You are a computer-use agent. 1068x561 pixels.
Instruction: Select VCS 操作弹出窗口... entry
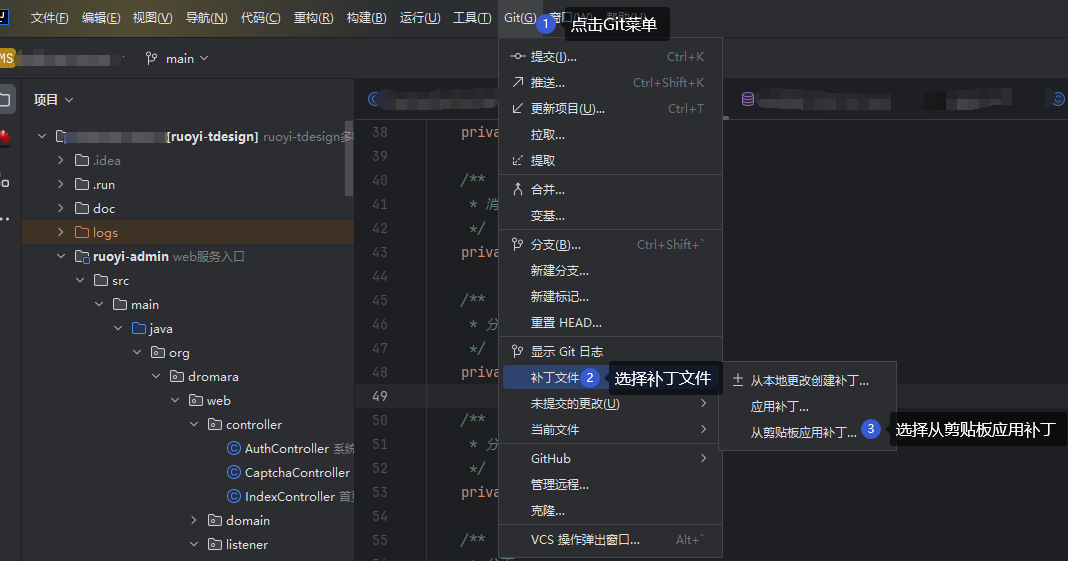coord(610,540)
